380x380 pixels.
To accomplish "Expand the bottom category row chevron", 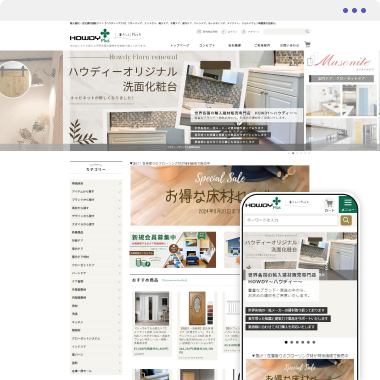I will [x=120, y=371].
